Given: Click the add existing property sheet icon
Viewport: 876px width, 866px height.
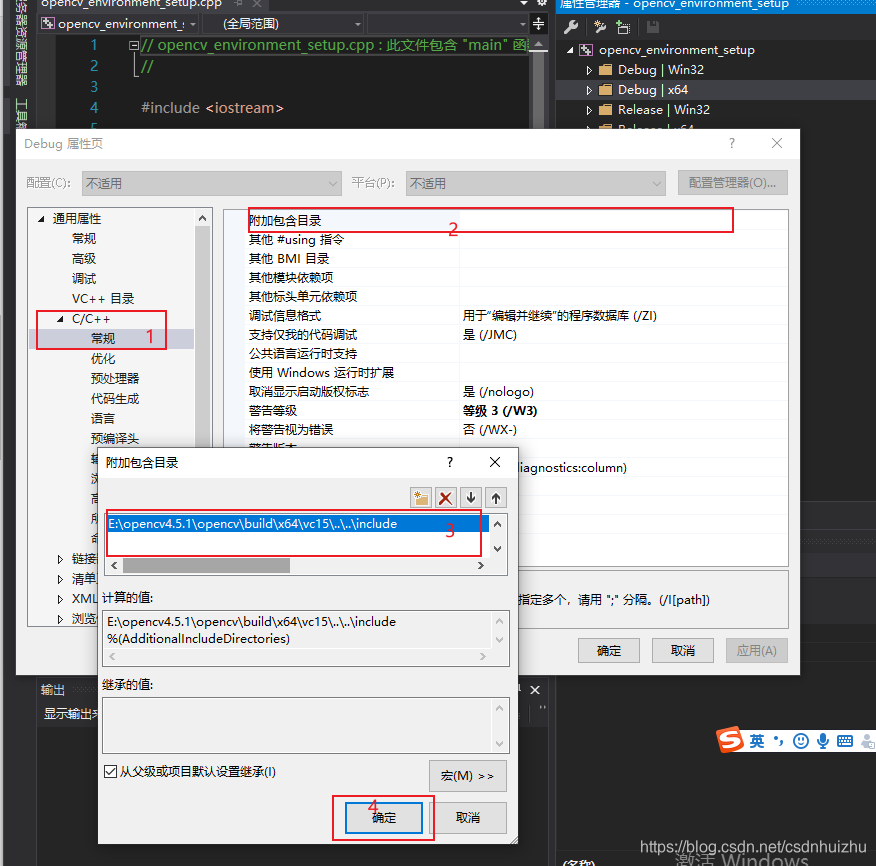Looking at the screenshot, I should point(623,26).
